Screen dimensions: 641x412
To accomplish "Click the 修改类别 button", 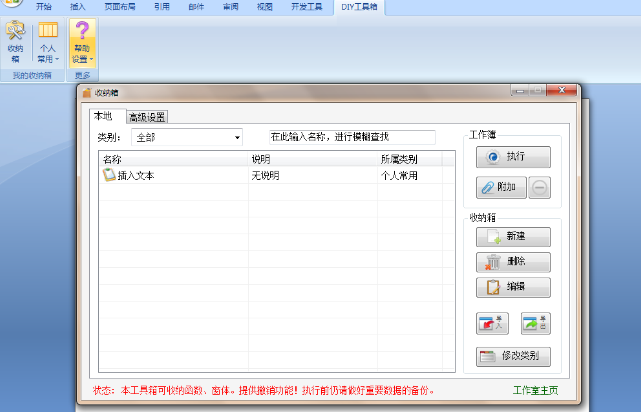I will 513,356.
